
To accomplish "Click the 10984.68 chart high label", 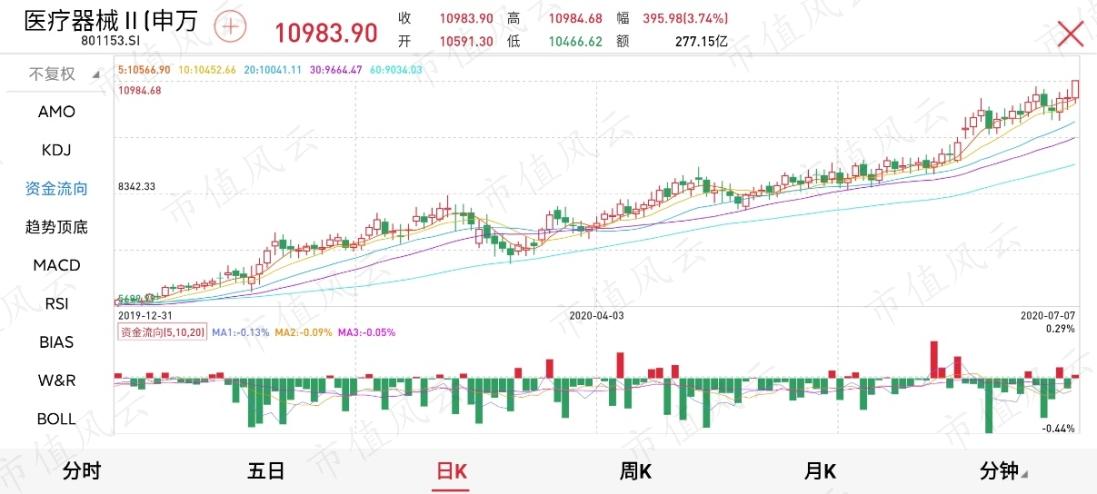I will tap(140, 90).
